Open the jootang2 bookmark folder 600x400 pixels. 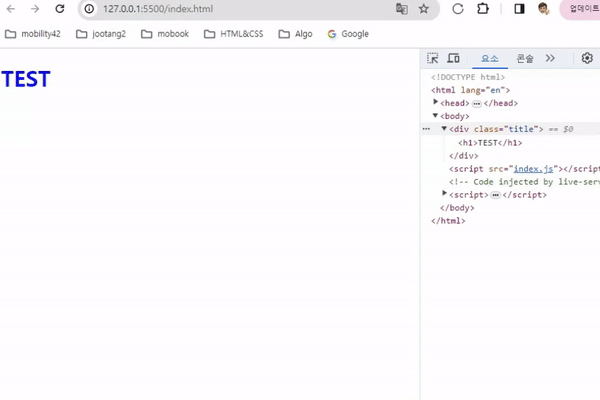[x=101, y=34]
